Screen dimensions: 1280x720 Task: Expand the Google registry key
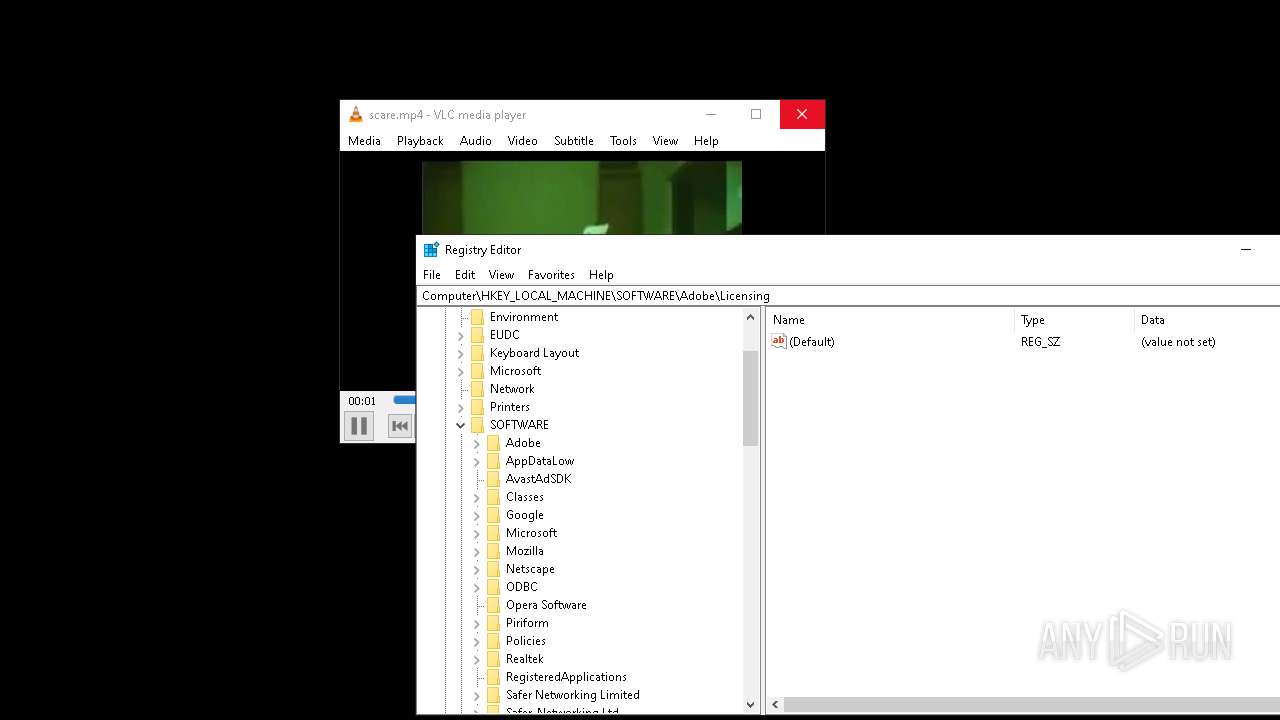click(477, 515)
